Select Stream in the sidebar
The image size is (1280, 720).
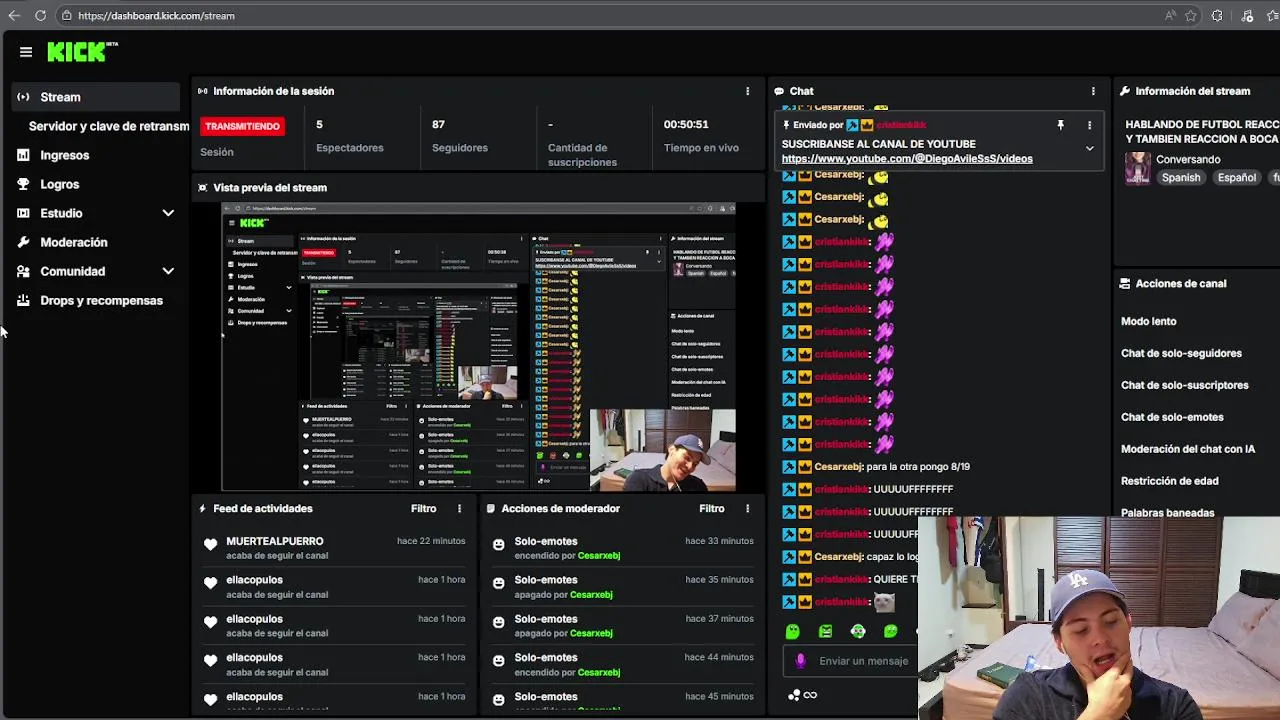[96, 97]
